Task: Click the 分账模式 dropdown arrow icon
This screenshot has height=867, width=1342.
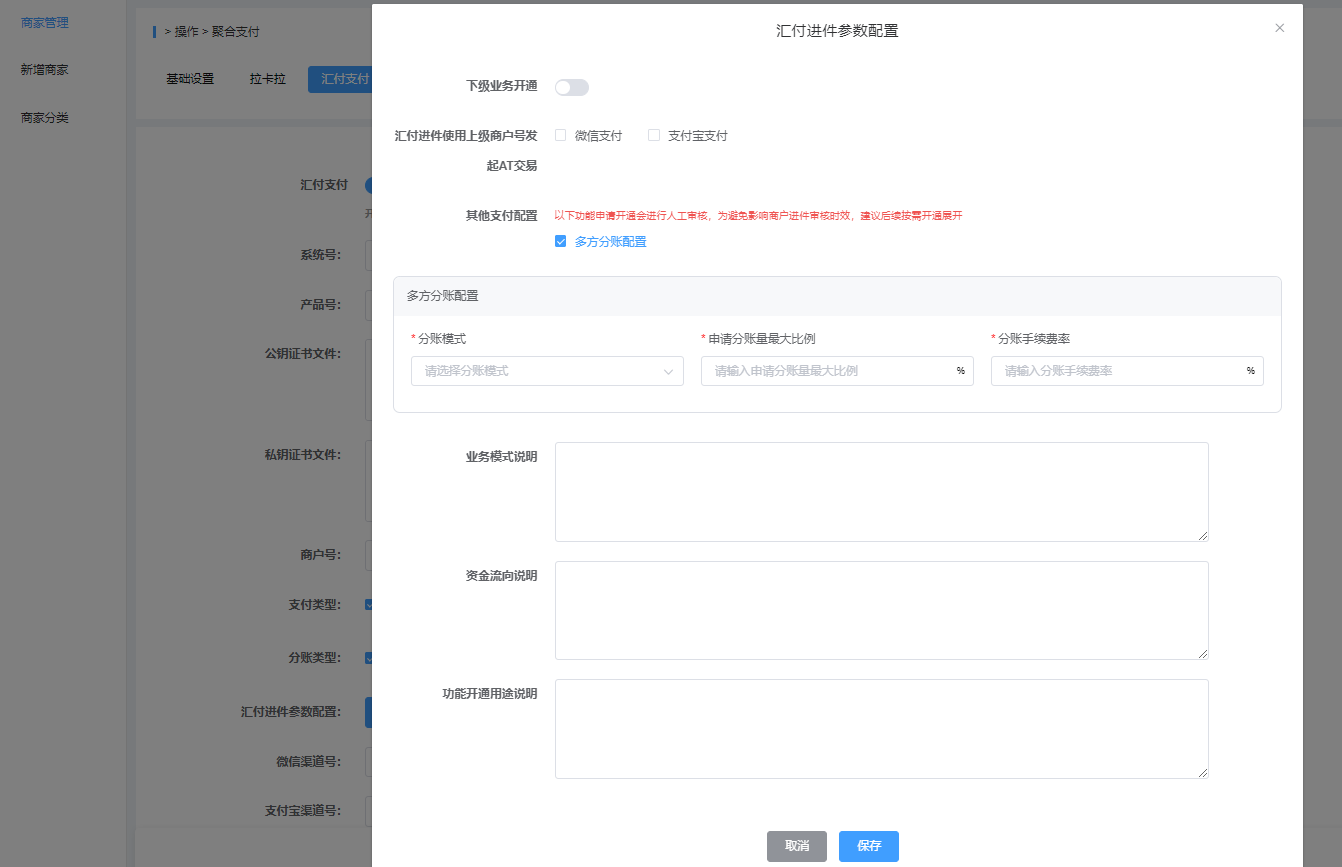Action: pos(668,371)
